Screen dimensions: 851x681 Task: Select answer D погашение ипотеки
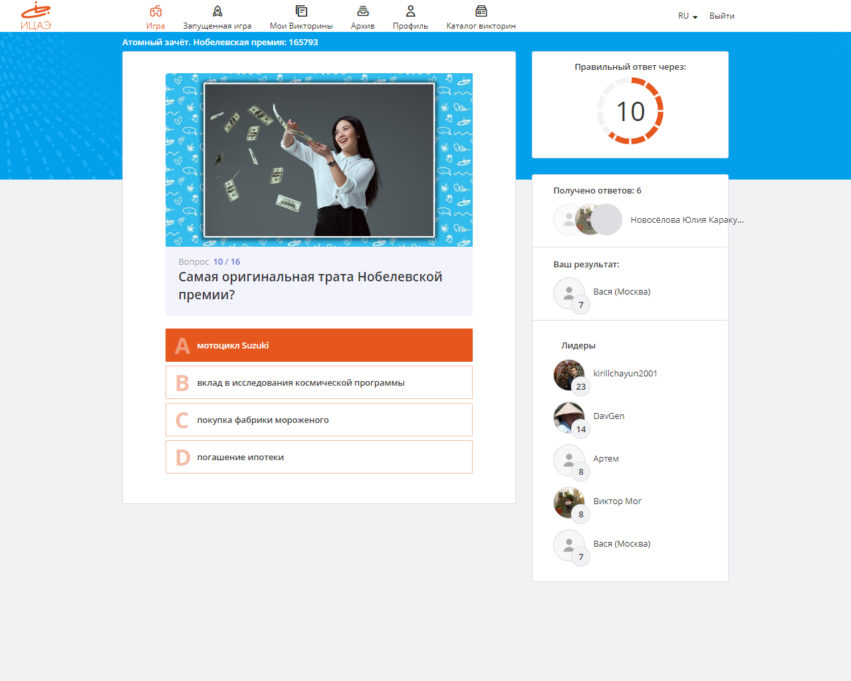tap(319, 457)
